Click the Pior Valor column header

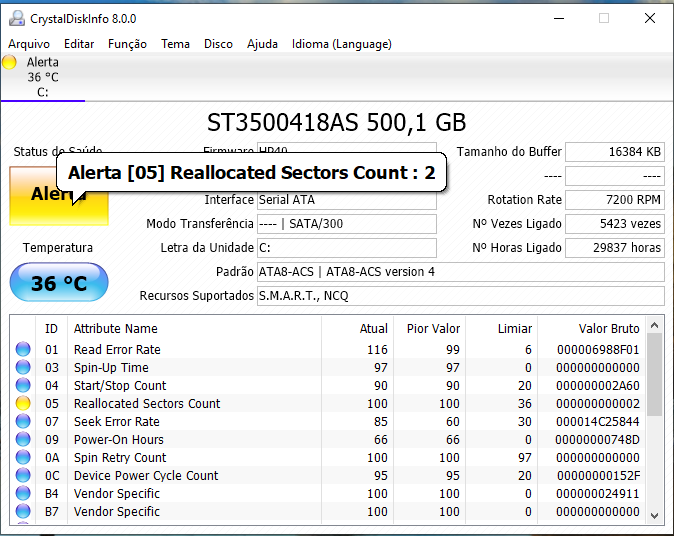(x=429, y=329)
